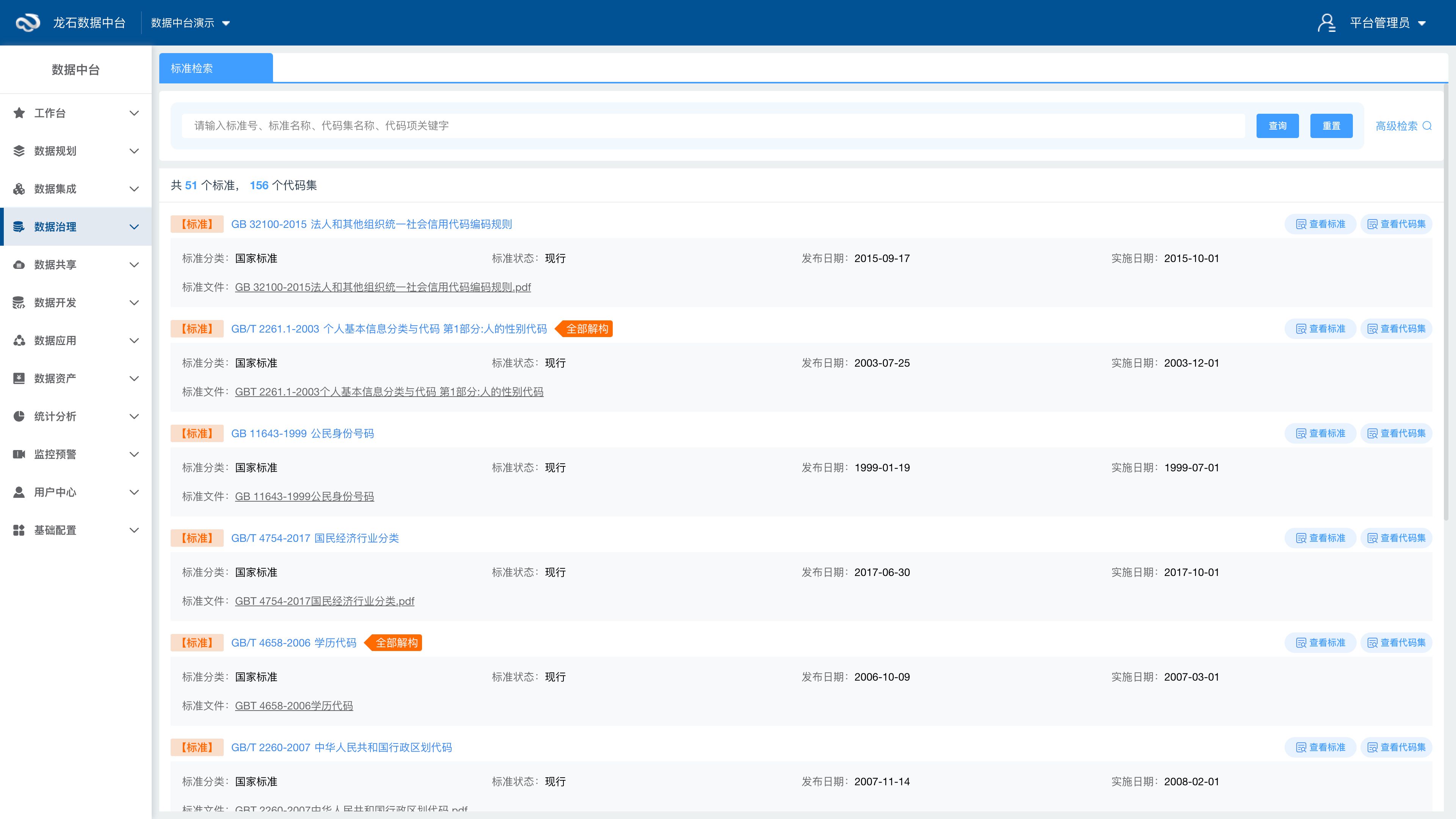
Task: Click the 数据集成 cubes icon
Action: tap(19, 189)
